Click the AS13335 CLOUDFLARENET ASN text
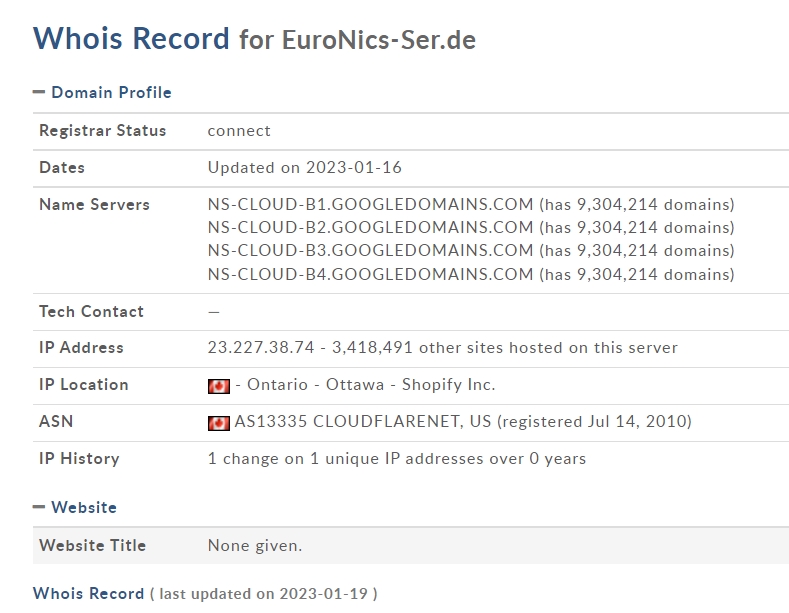This screenshot has height=613, width=789. tap(348, 421)
